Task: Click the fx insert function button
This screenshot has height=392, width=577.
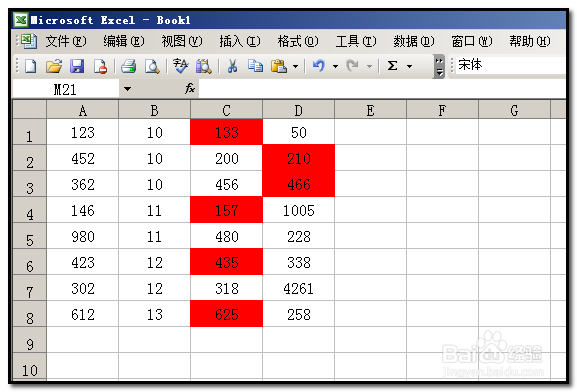Action: 190,88
